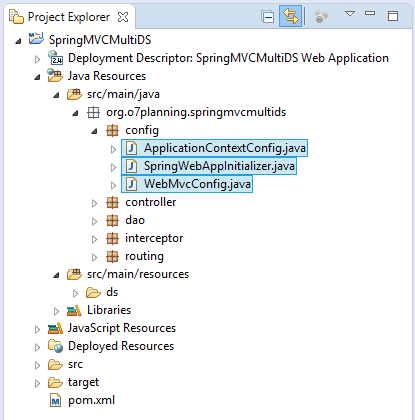Image resolution: width=415 pixels, height=420 pixels.
Task: Collapse the config package arrow
Action: click(x=94, y=131)
